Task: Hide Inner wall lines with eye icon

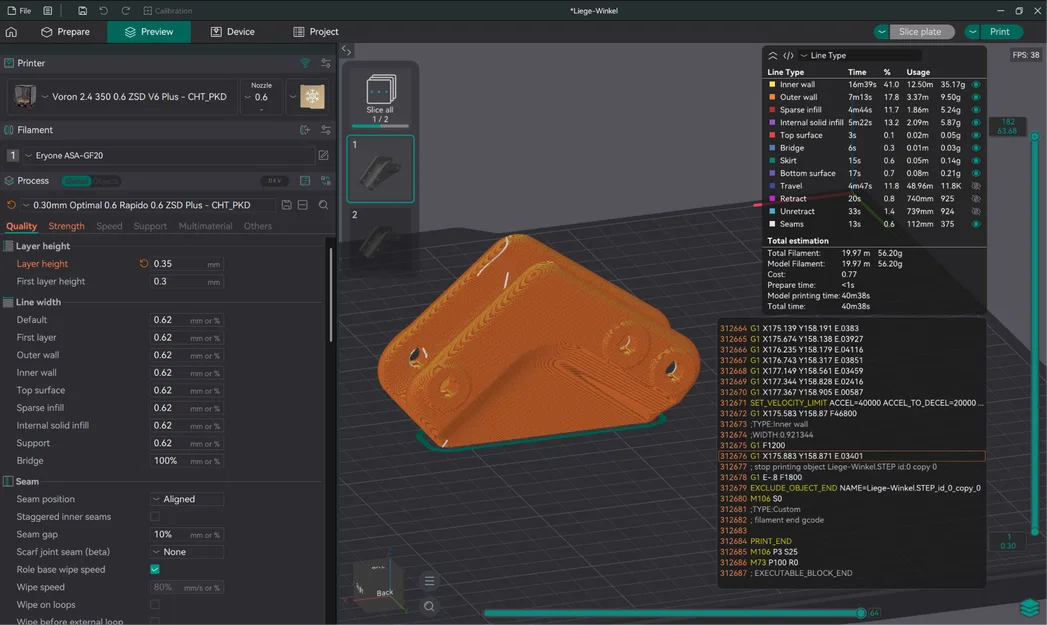Action: pos(976,84)
